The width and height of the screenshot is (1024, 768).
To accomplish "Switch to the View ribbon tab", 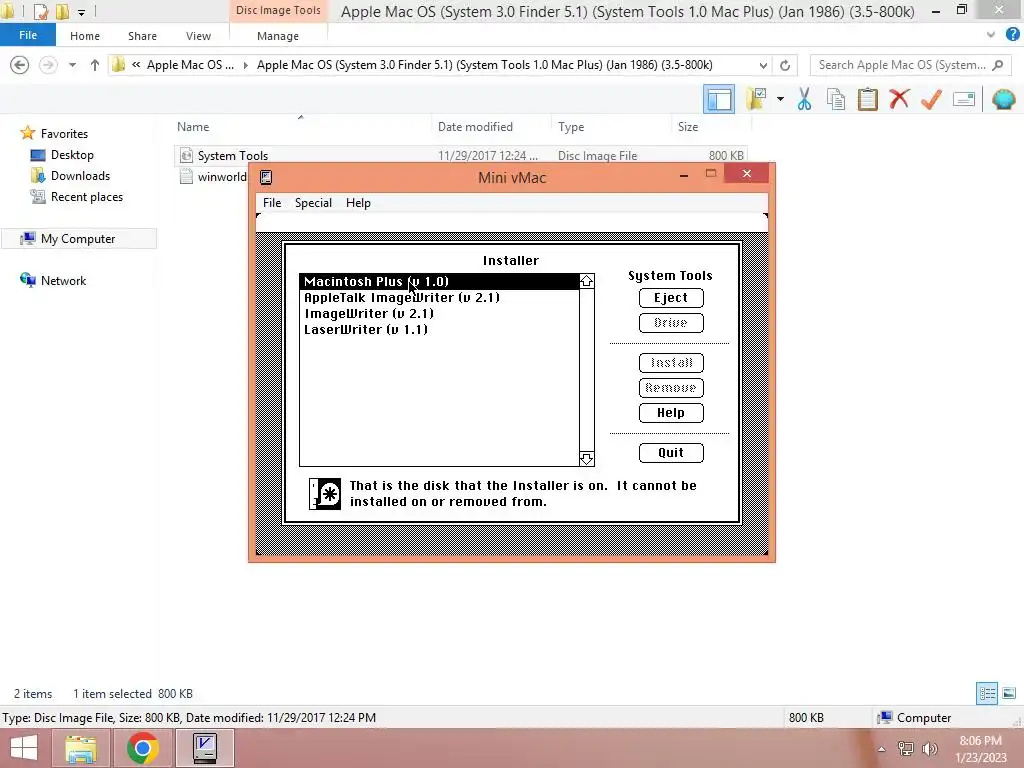I will coord(198,36).
